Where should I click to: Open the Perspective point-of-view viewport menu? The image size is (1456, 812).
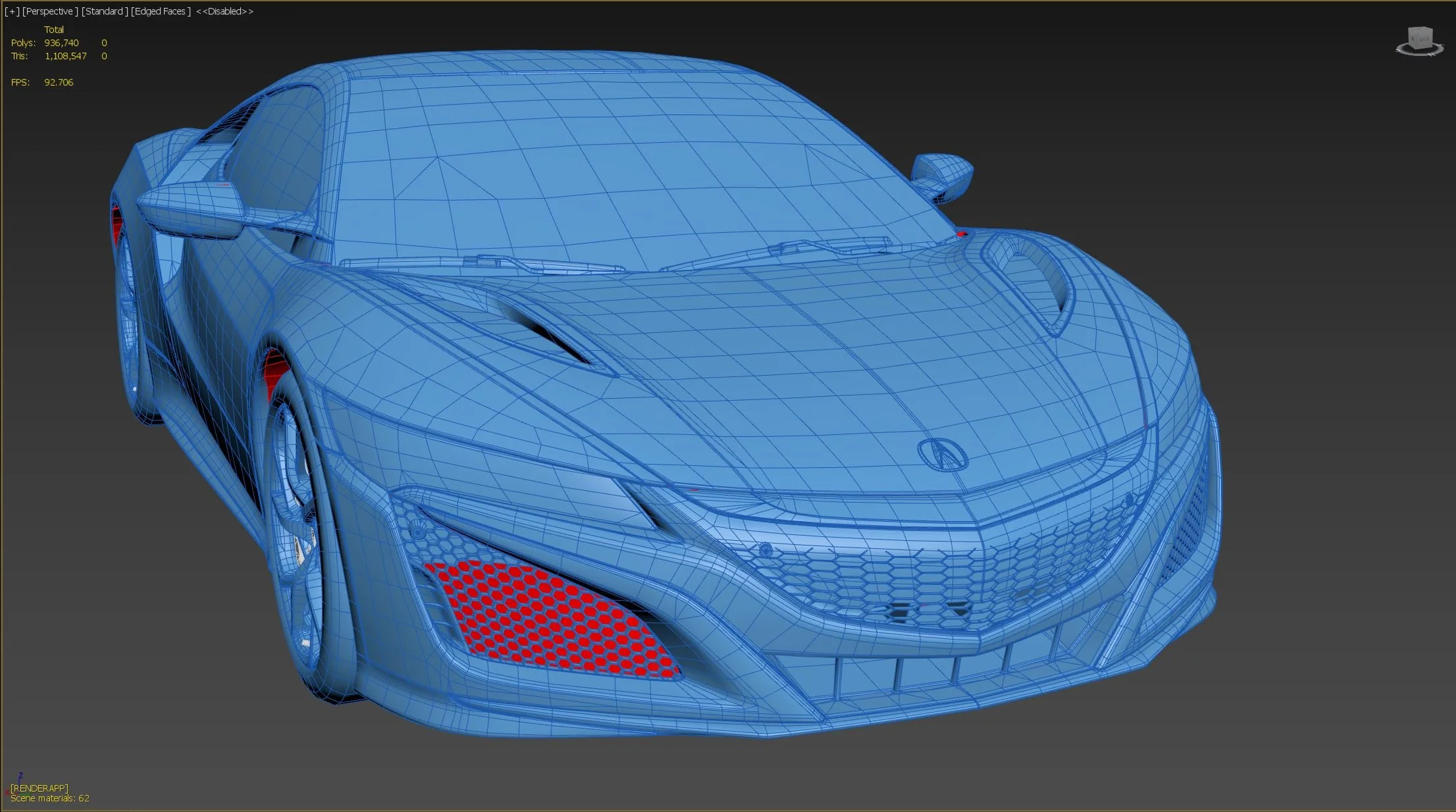point(50,11)
